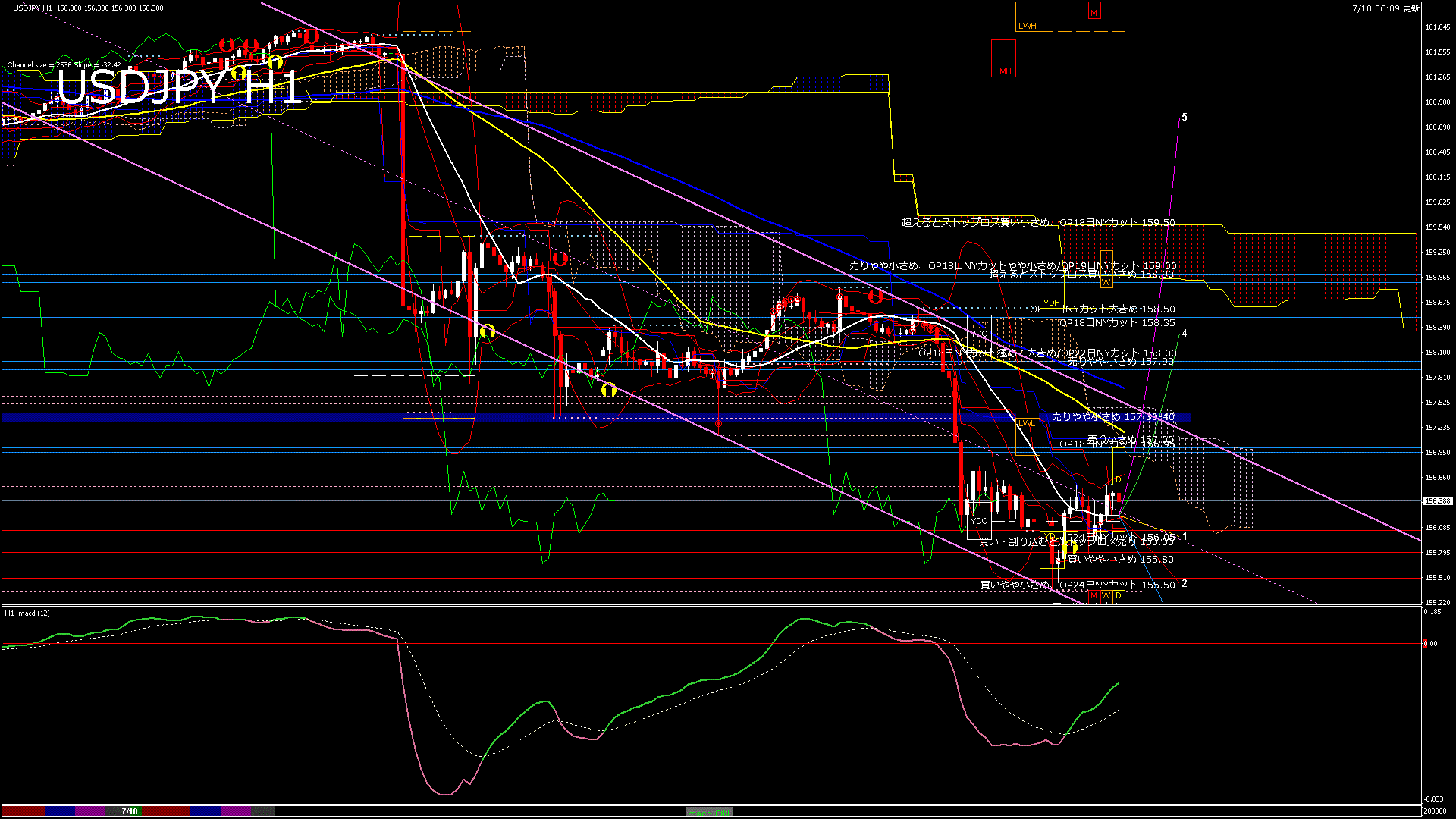Screen dimensions: 1456x819
Task: Click the H1 macd (12) indicator label
Action: pyautogui.click(x=27, y=613)
